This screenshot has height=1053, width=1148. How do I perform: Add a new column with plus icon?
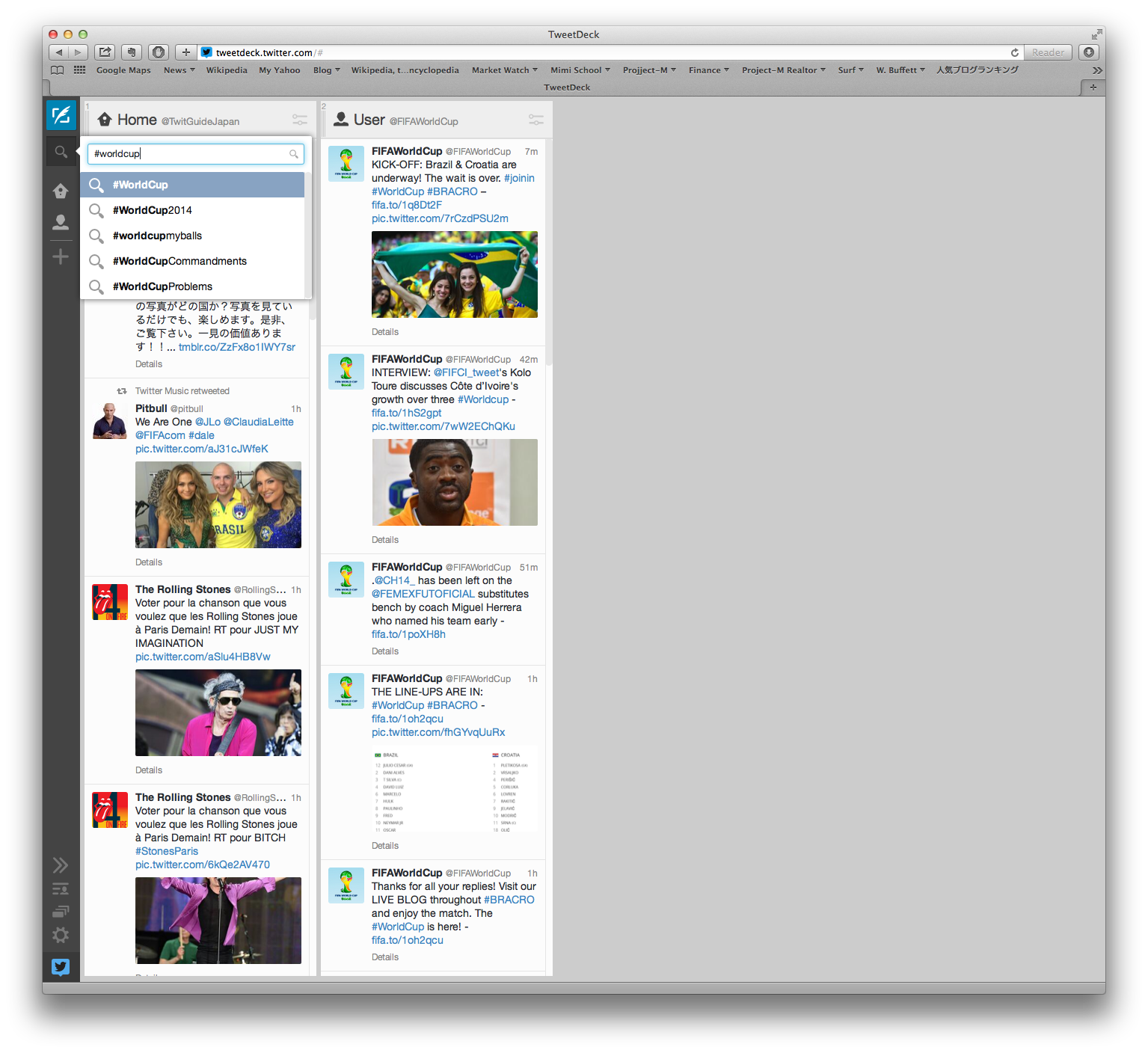point(61,257)
